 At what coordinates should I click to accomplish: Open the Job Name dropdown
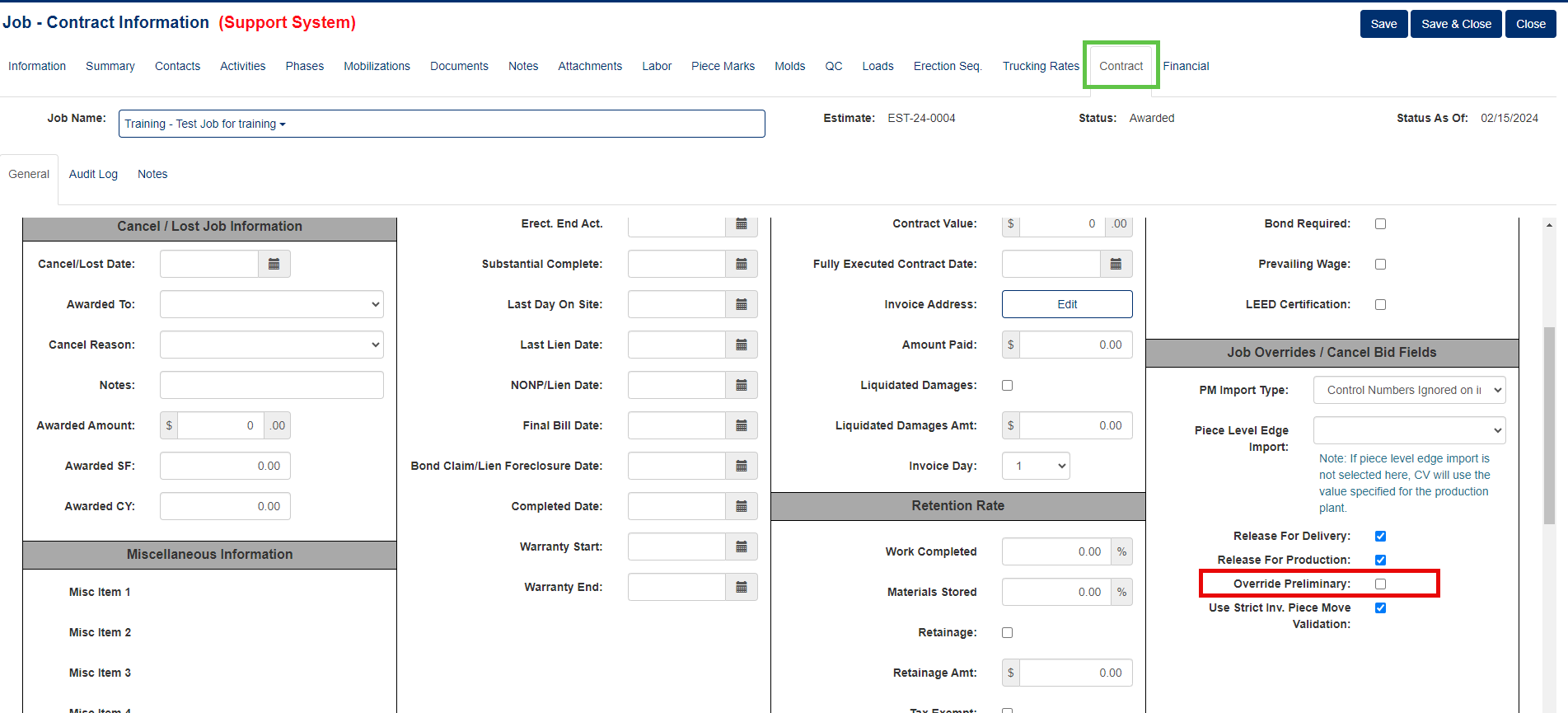click(x=442, y=124)
